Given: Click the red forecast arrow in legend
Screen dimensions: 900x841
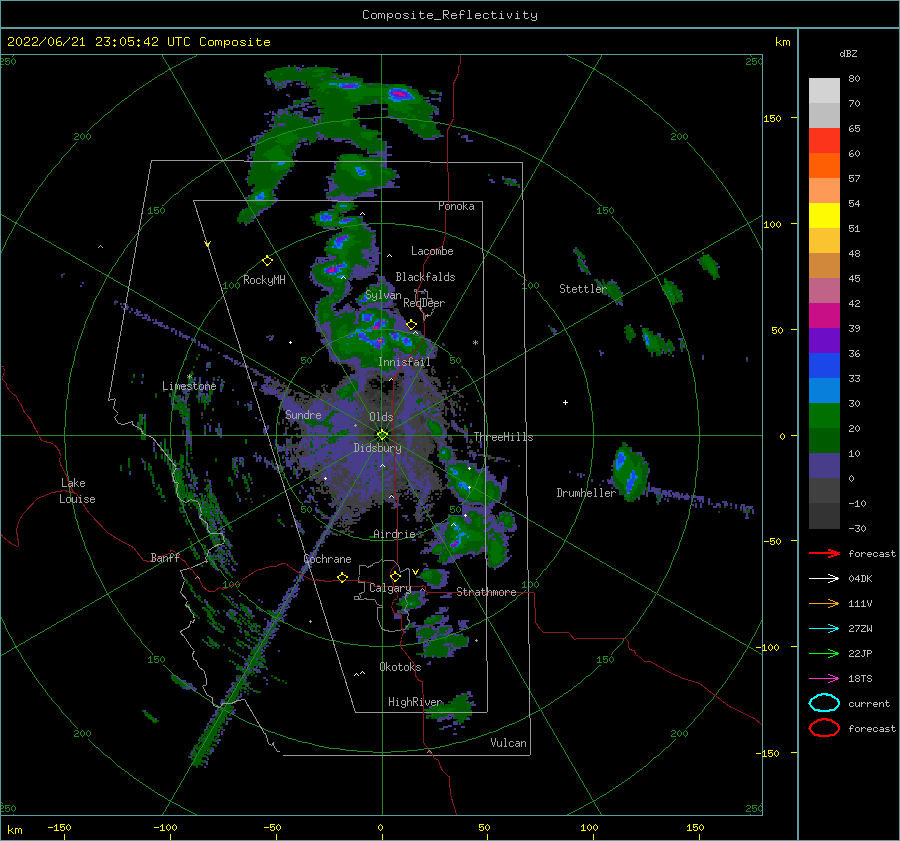Looking at the screenshot, I should tap(824, 553).
